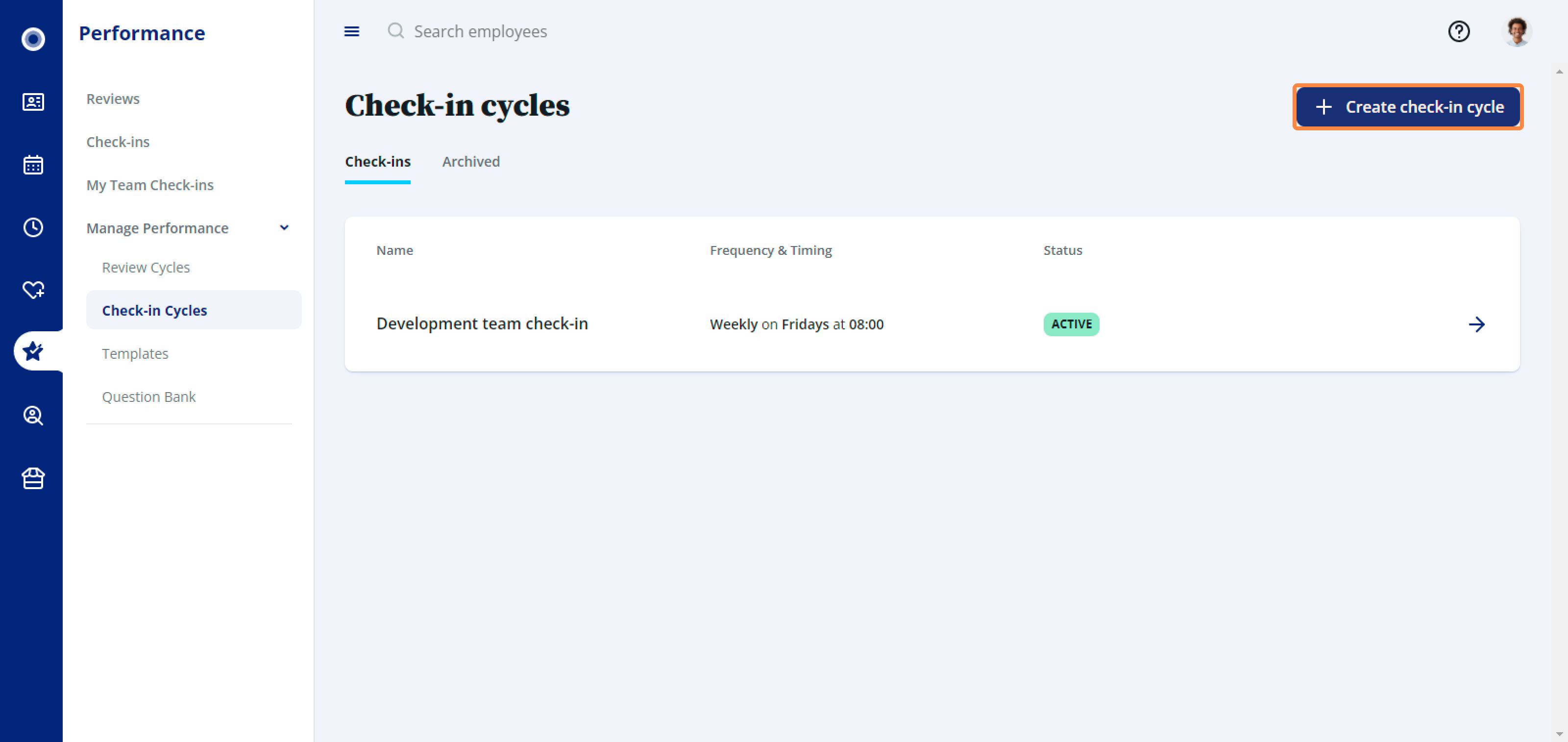The width and height of the screenshot is (1568, 742).
Task: Switch to the Archived tab
Action: click(x=470, y=161)
